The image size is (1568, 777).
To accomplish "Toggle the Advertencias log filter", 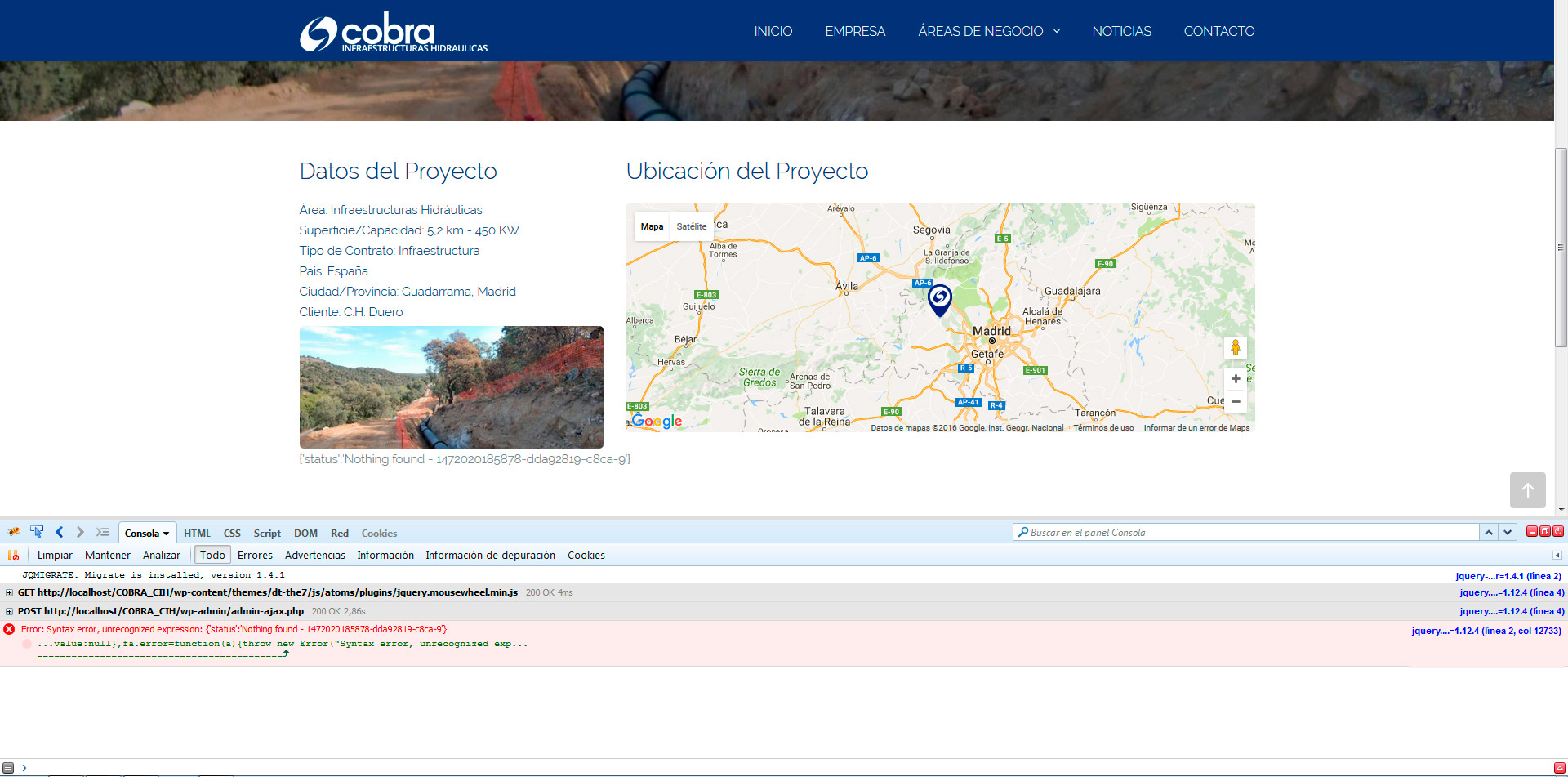I will point(314,555).
